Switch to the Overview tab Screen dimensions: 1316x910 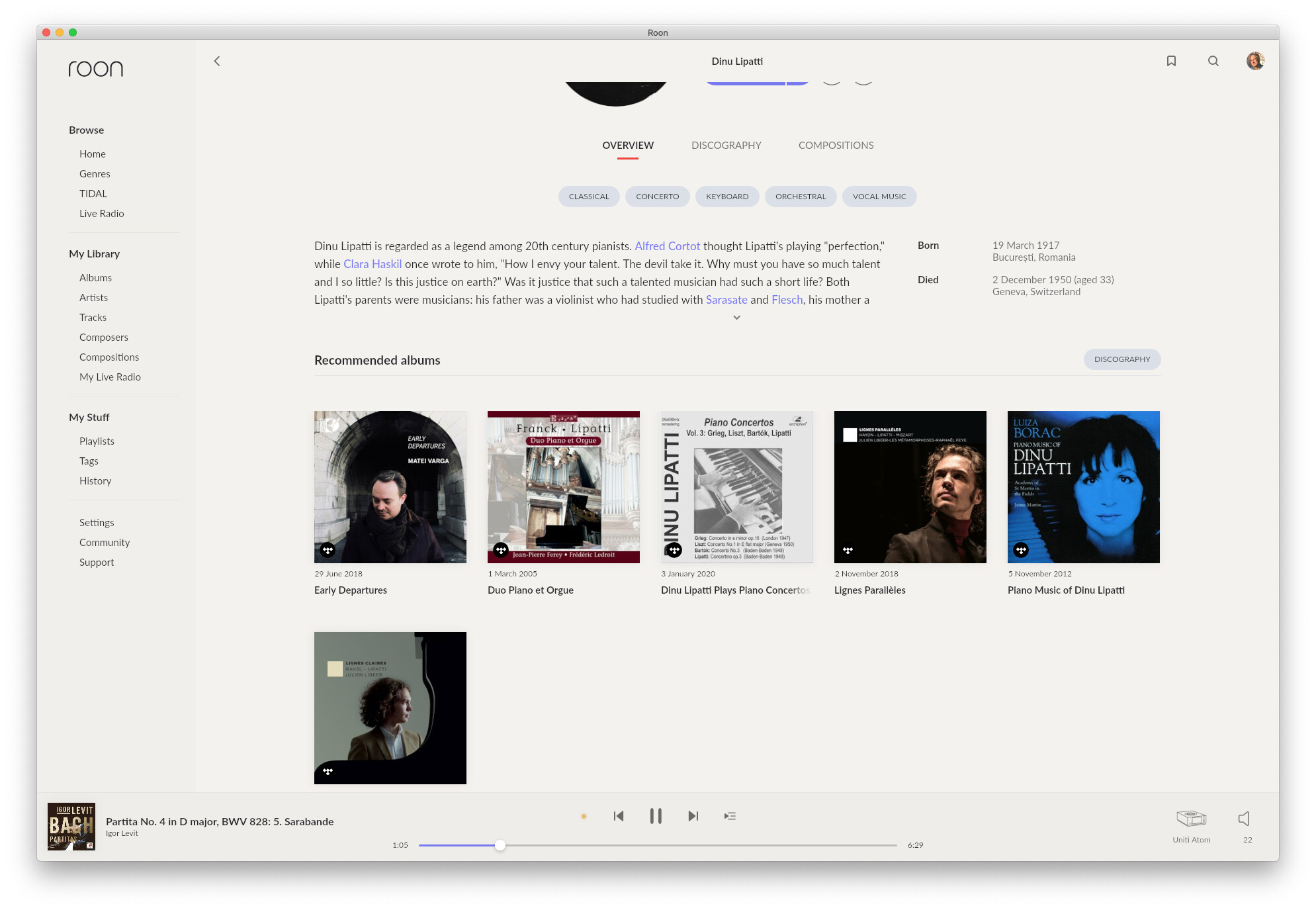[628, 146]
